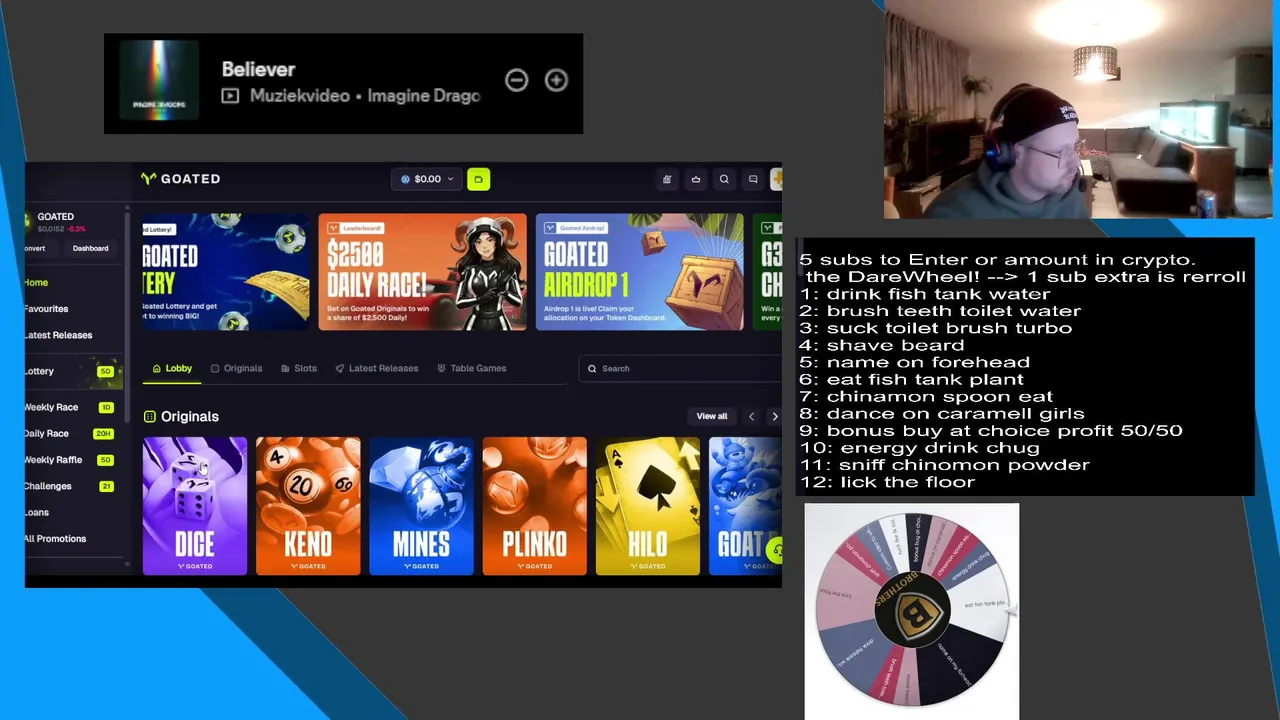
Task: Open the green wallet button
Action: pos(478,179)
